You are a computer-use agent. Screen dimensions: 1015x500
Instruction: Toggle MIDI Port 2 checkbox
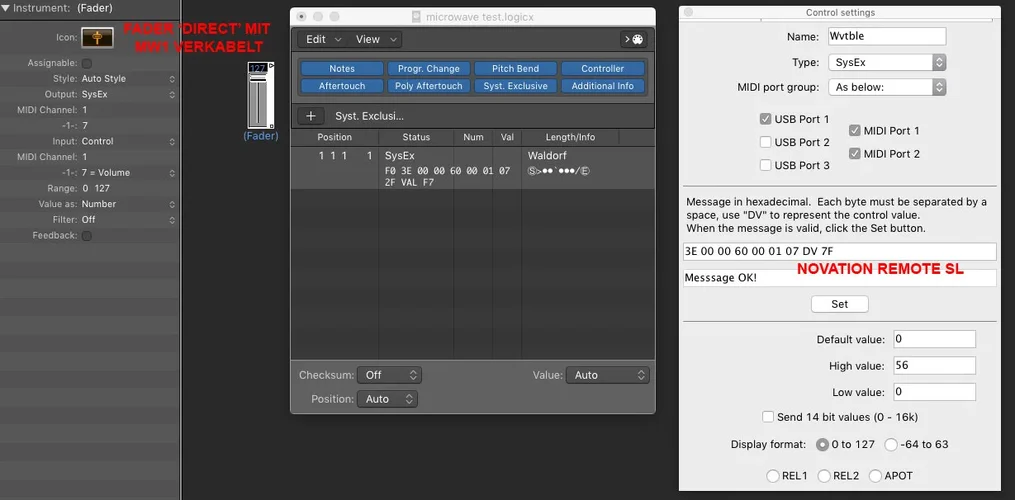(854, 154)
